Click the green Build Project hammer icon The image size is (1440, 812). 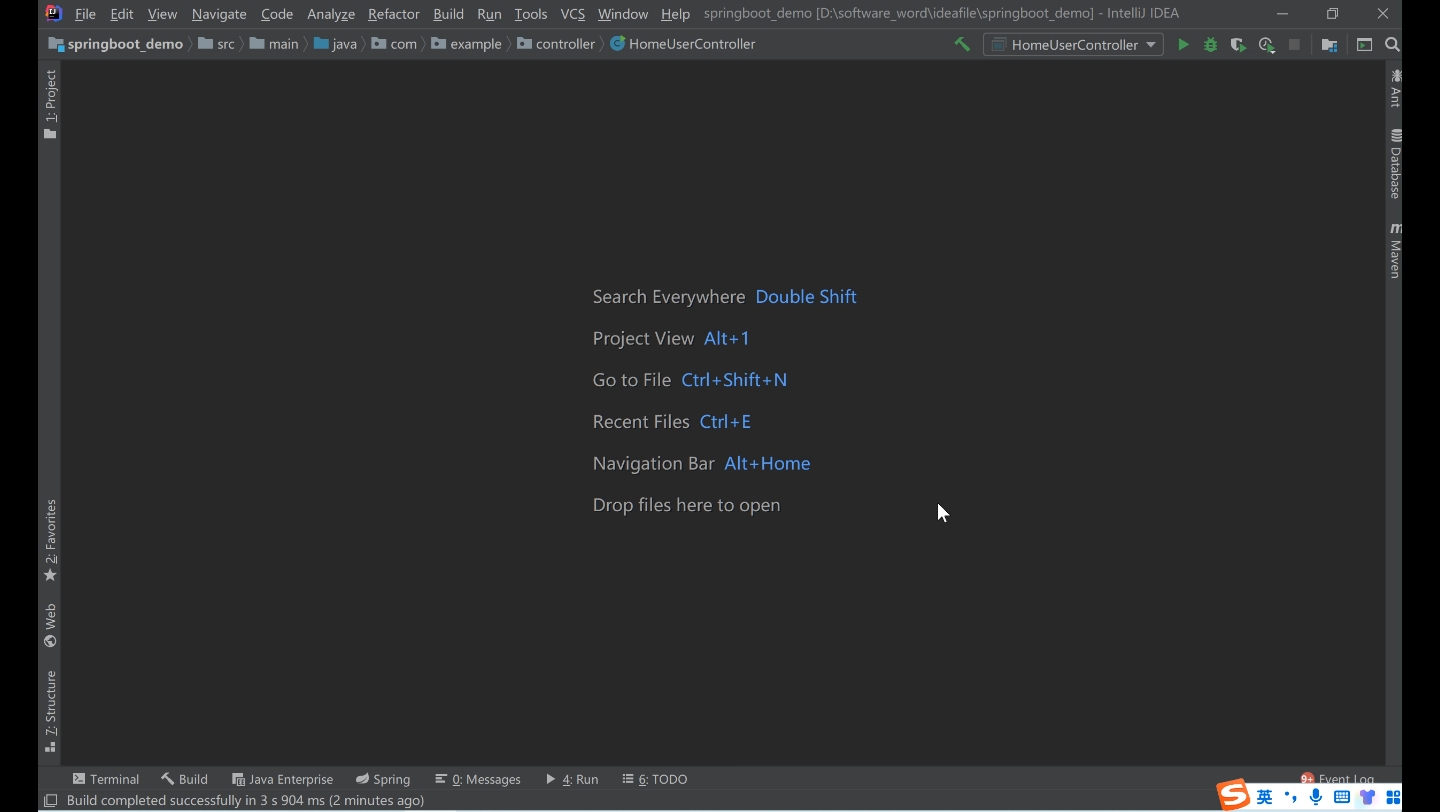(x=962, y=44)
